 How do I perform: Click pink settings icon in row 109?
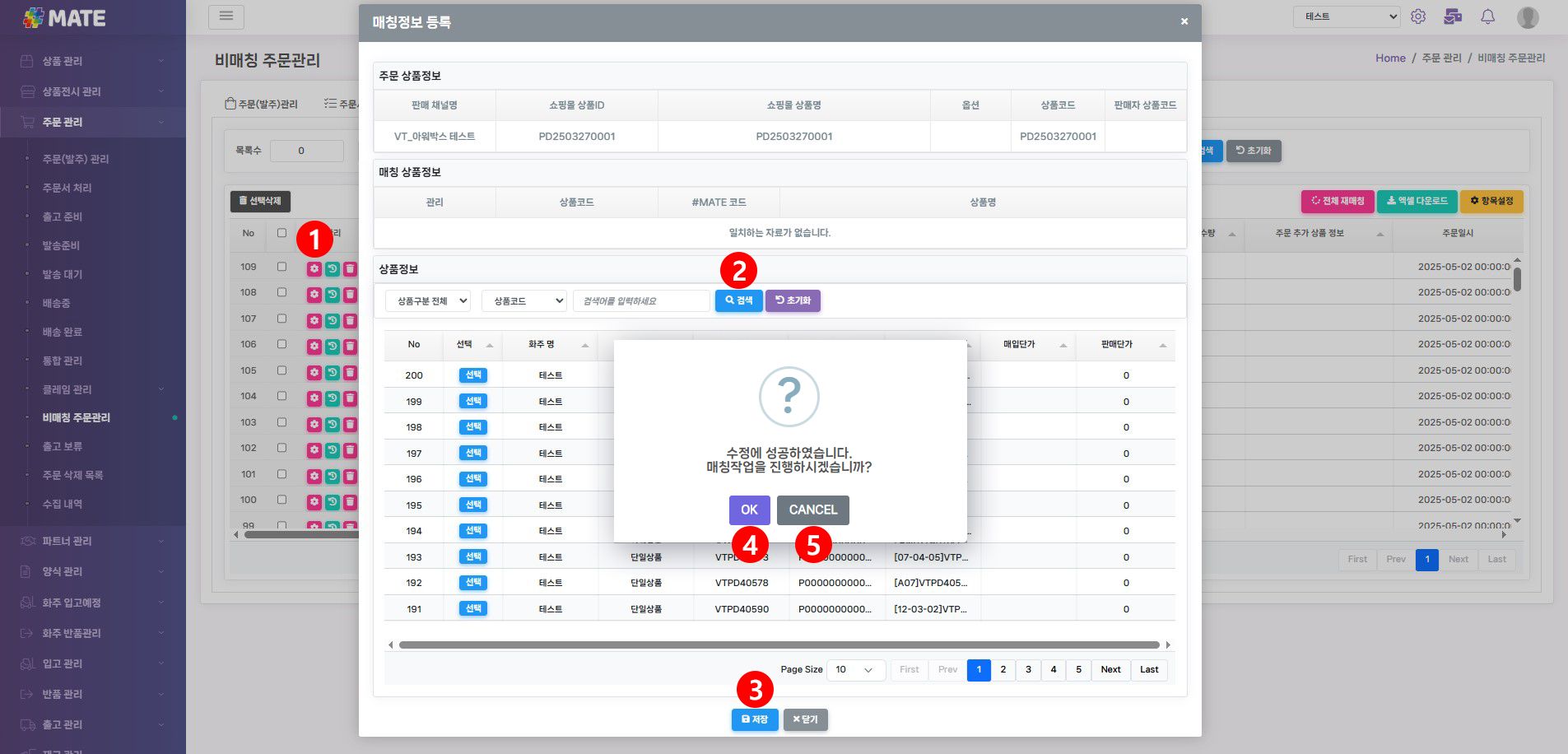coord(314,268)
